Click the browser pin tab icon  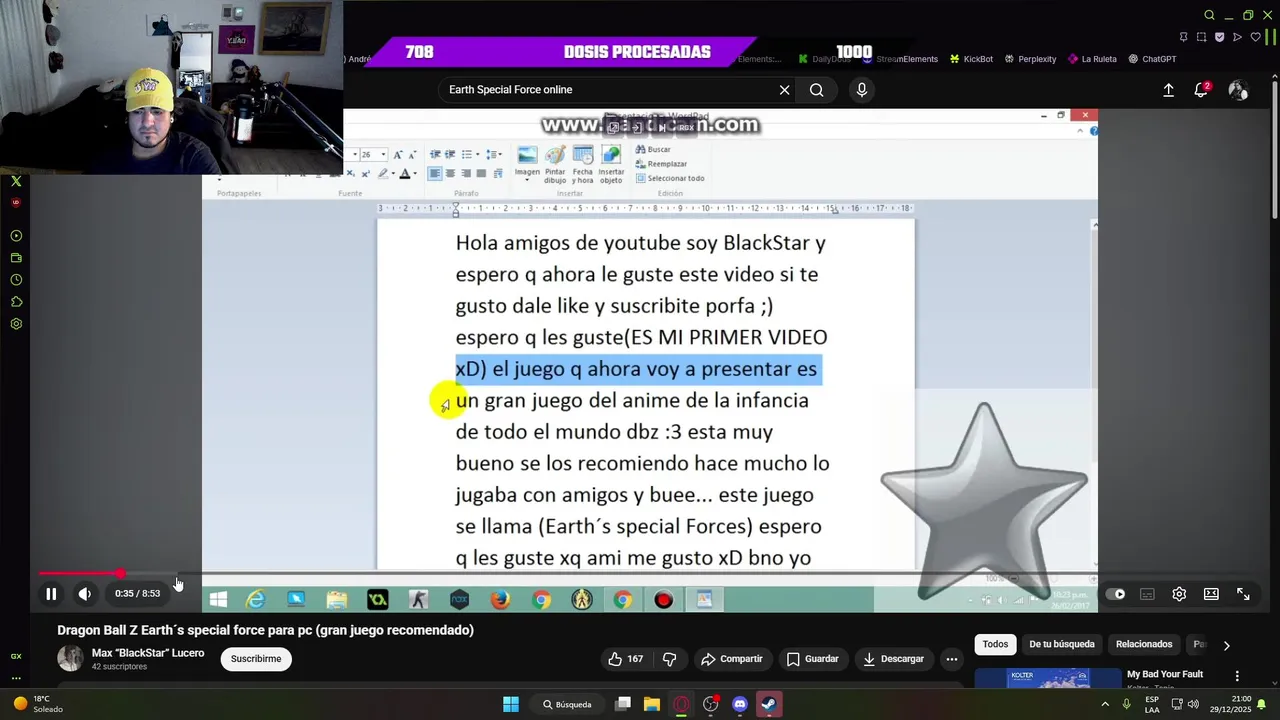(x=1183, y=37)
